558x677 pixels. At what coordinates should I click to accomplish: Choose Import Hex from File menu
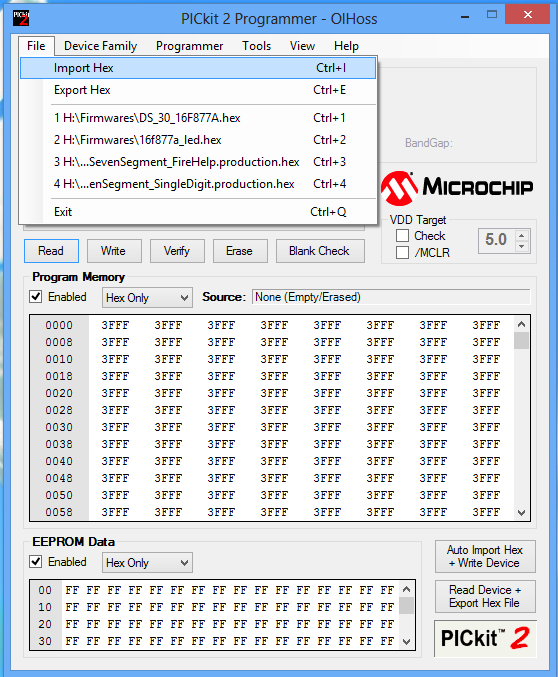tap(198, 68)
